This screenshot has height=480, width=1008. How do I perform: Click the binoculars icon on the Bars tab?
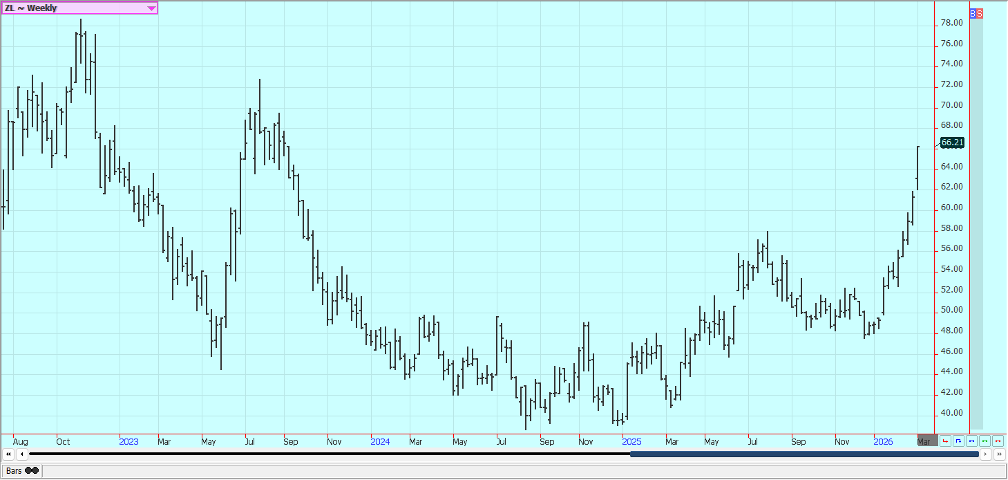click(32, 470)
